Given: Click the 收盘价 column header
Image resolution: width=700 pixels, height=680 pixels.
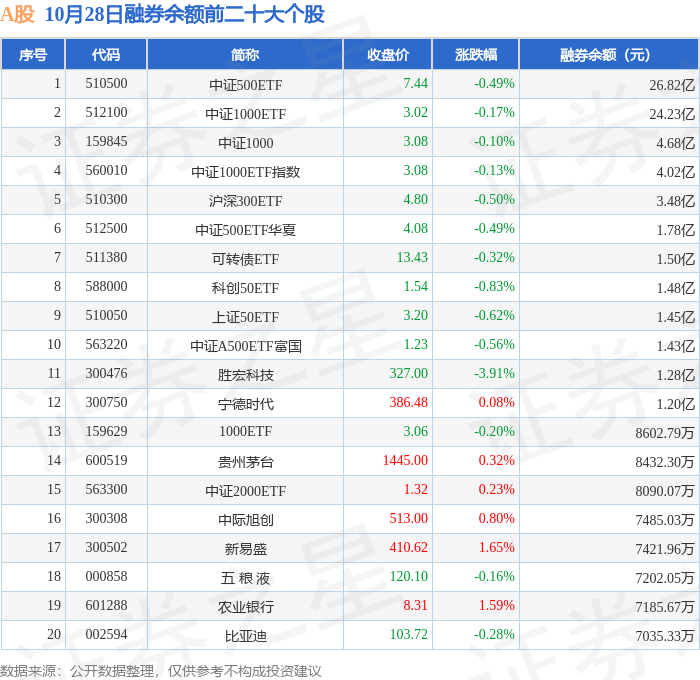Looking at the screenshot, I should (388, 54).
